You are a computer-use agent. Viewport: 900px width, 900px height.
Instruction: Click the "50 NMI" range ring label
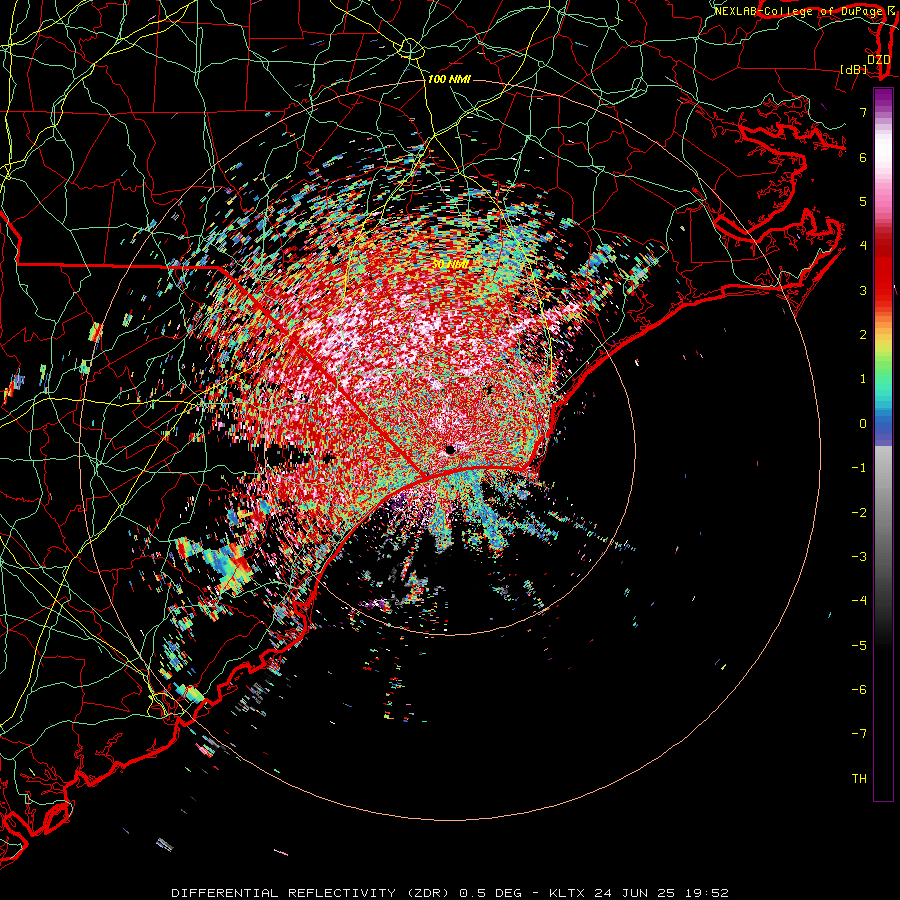(449, 265)
